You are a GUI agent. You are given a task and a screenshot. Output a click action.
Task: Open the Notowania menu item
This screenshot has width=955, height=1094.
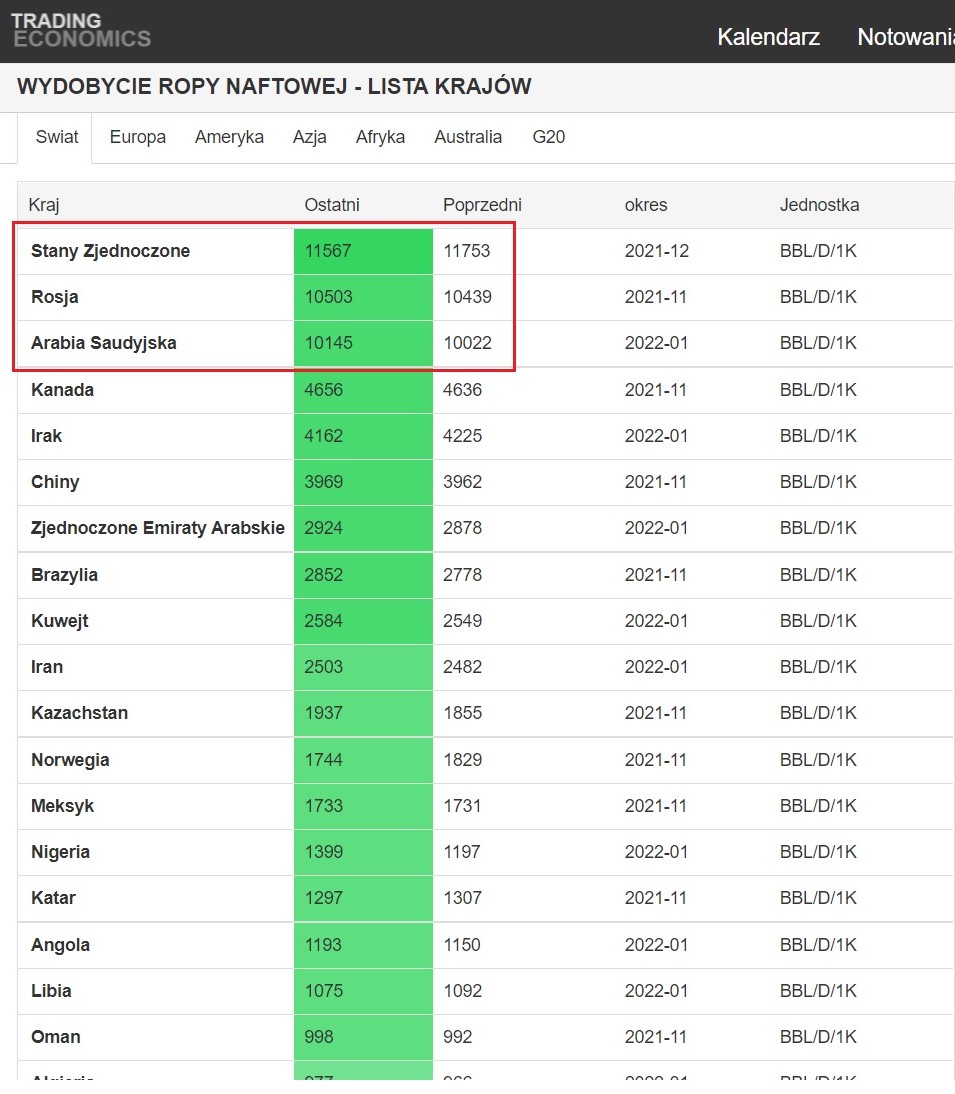pos(904,37)
